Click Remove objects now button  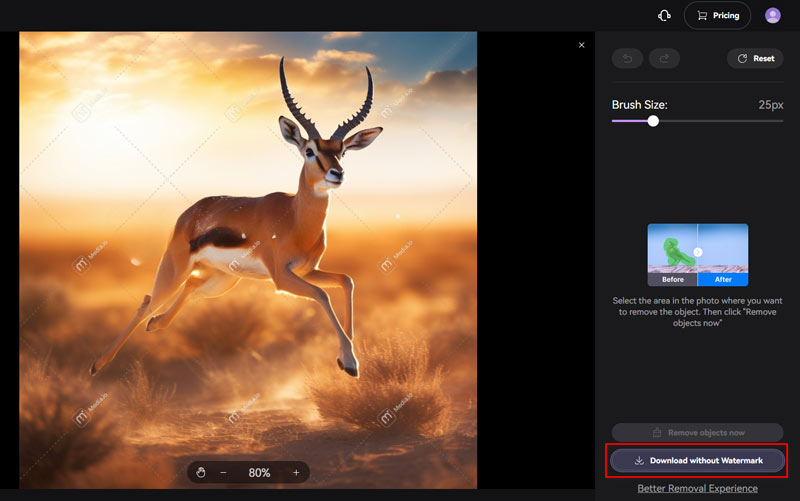(697, 433)
